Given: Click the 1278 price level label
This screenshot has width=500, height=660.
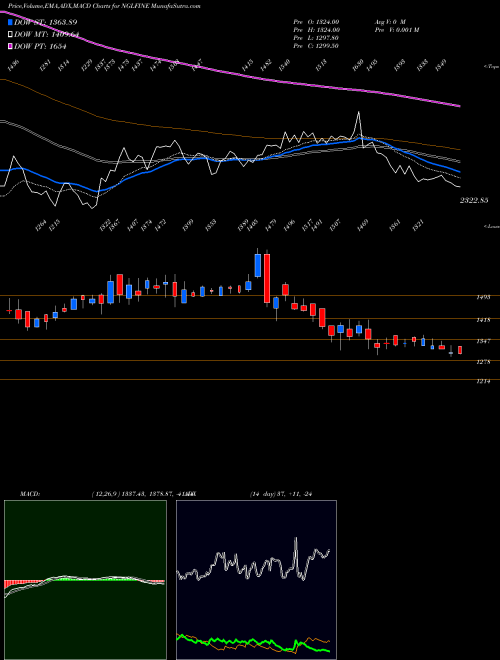Looking at the screenshot, I should [483, 362].
